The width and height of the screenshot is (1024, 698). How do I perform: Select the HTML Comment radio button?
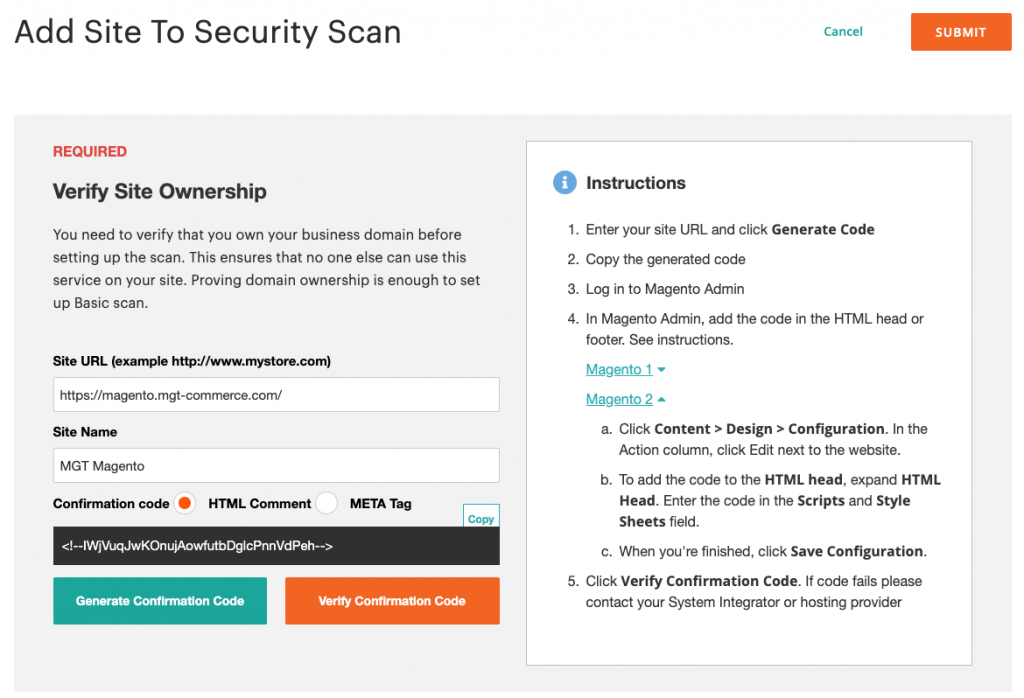tap(184, 503)
